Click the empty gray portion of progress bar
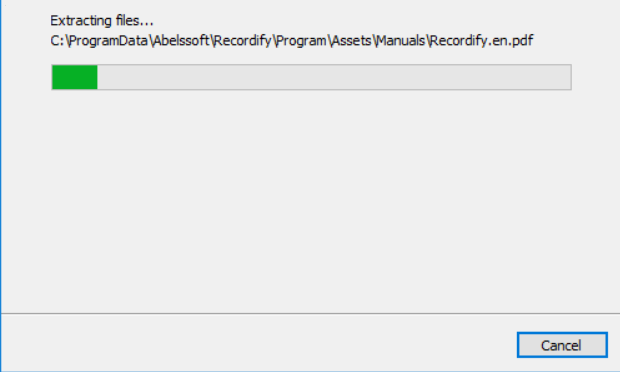Viewport: 620px width, 372px height. [x=334, y=77]
